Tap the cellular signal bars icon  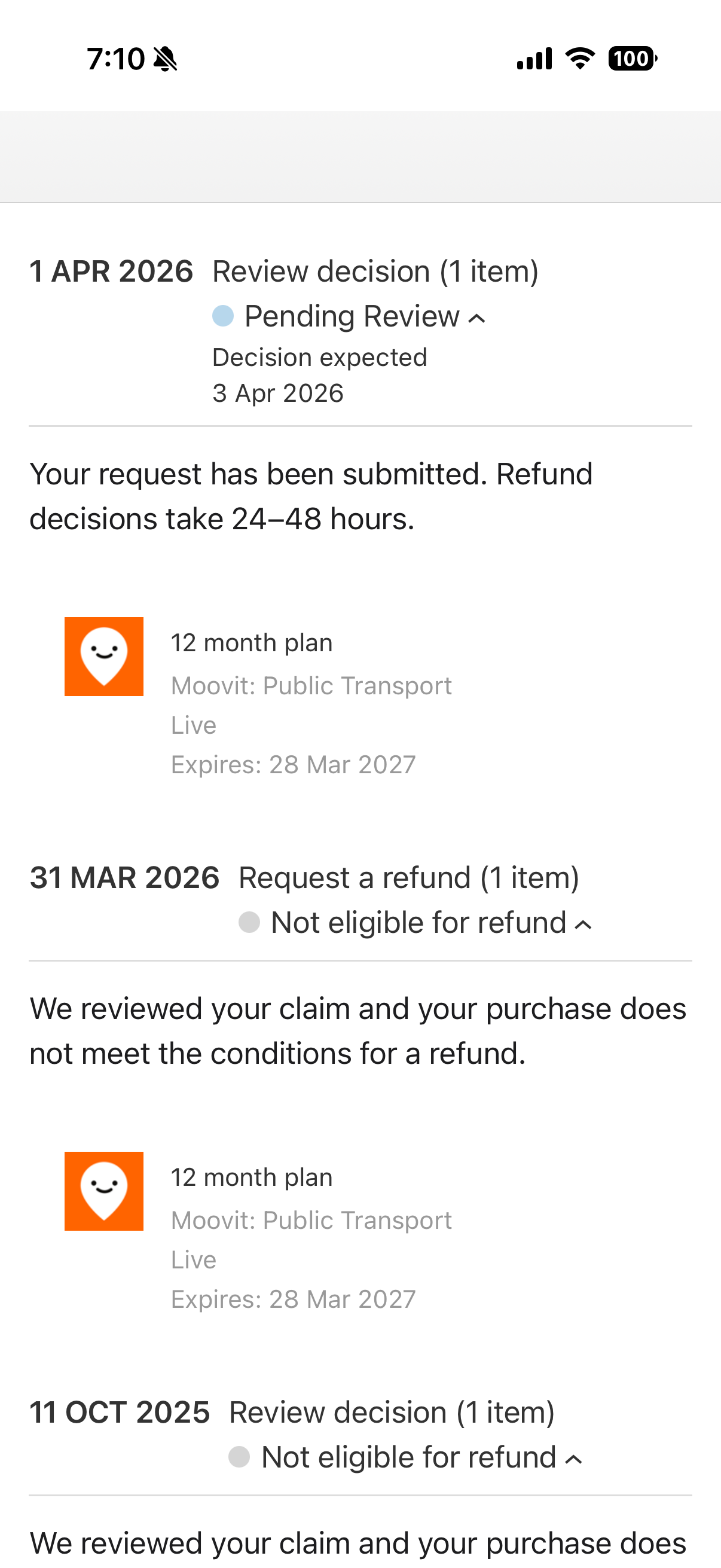click(x=534, y=59)
